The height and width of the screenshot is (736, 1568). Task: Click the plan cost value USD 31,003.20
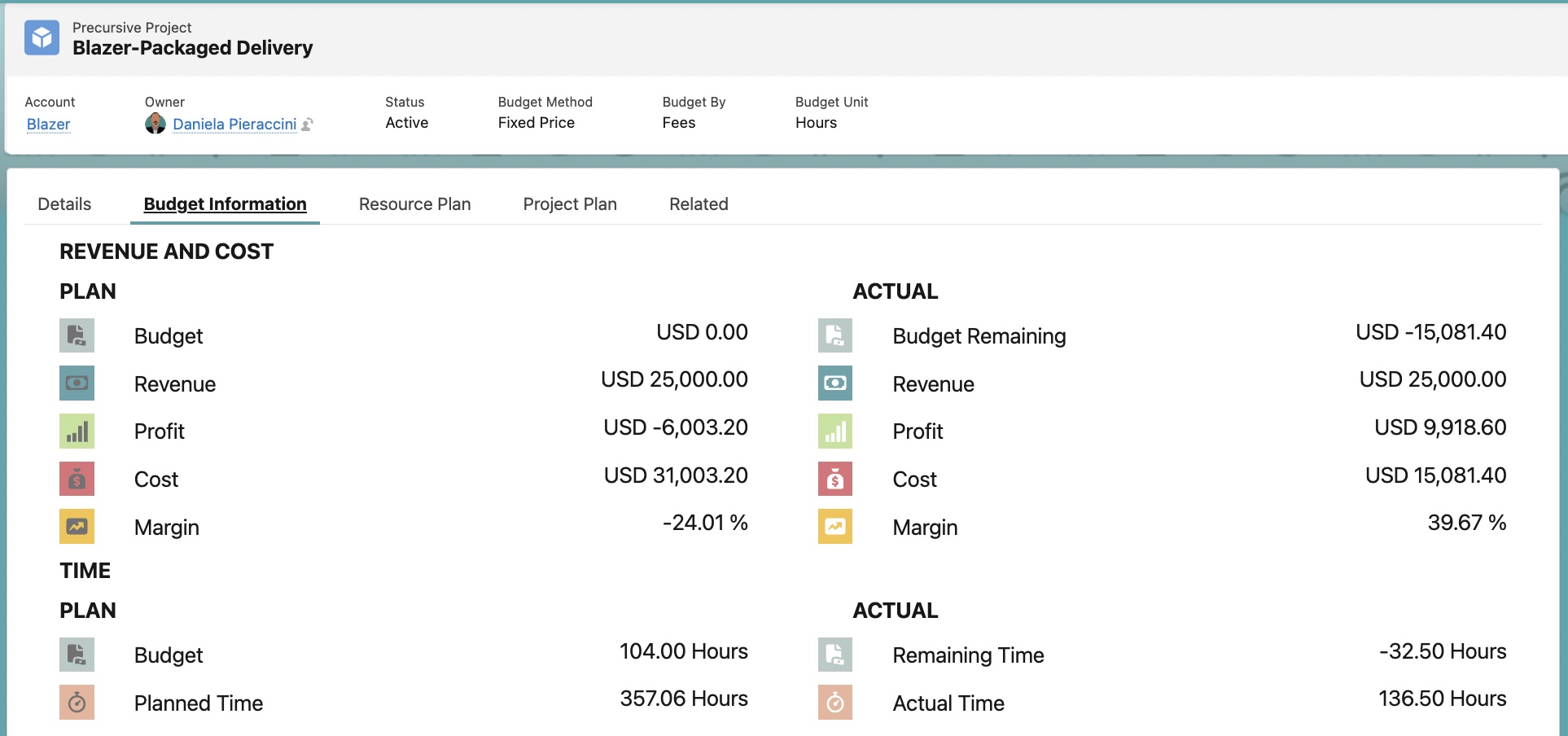(676, 475)
